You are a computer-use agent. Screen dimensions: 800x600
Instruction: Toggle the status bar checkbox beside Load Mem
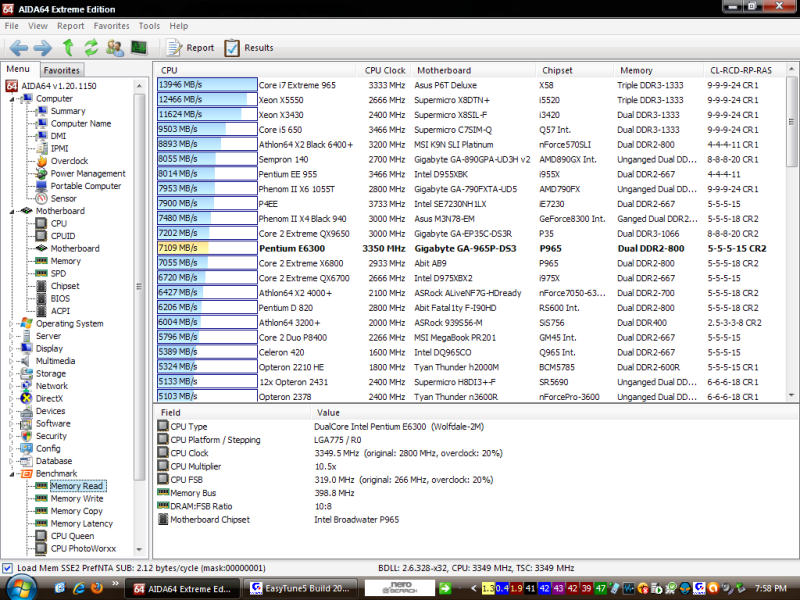[x=8, y=568]
